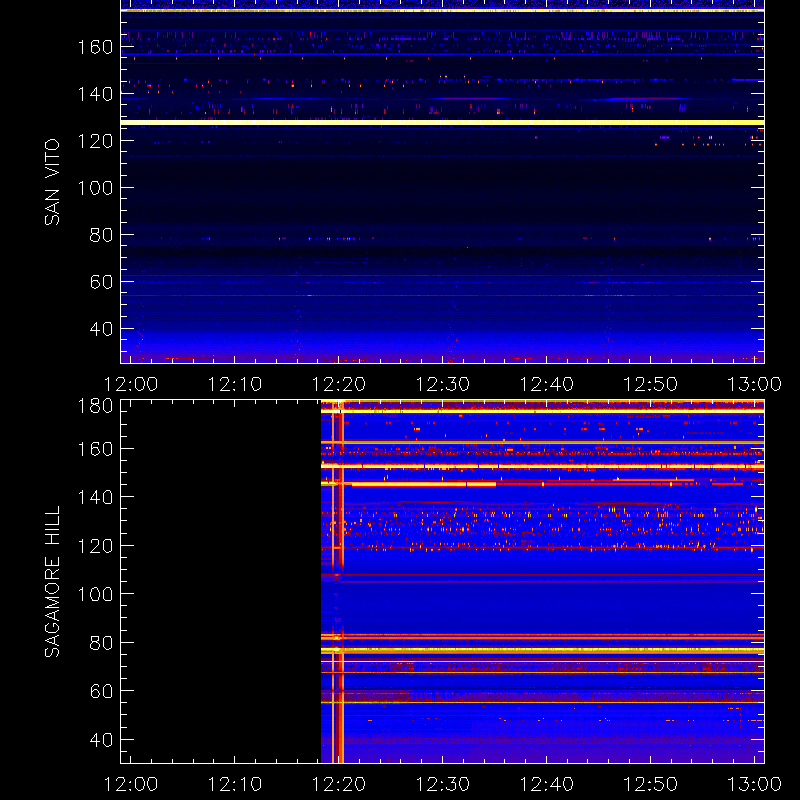The width and height of the screenshot is (800, 800).
Task: Select the 60 tick label on SAN VITO plot
Action: tap(102, 282)
